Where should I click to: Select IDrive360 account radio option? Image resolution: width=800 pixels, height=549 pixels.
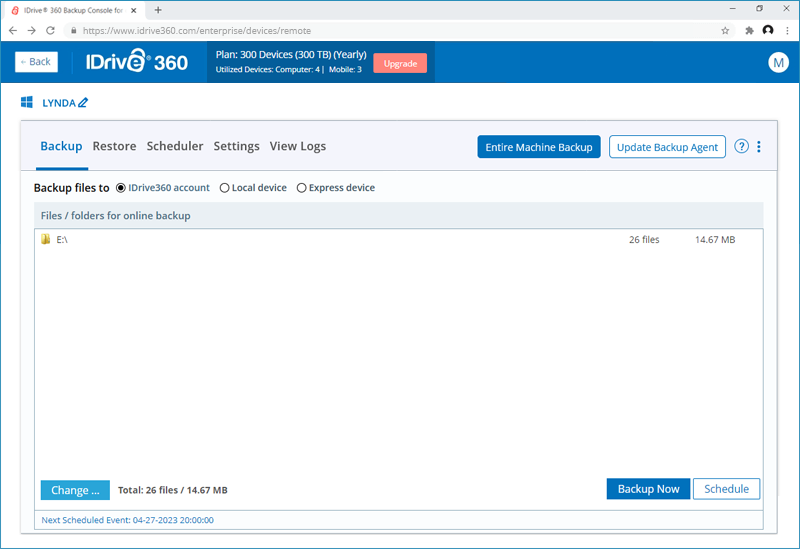coord(122,188)
